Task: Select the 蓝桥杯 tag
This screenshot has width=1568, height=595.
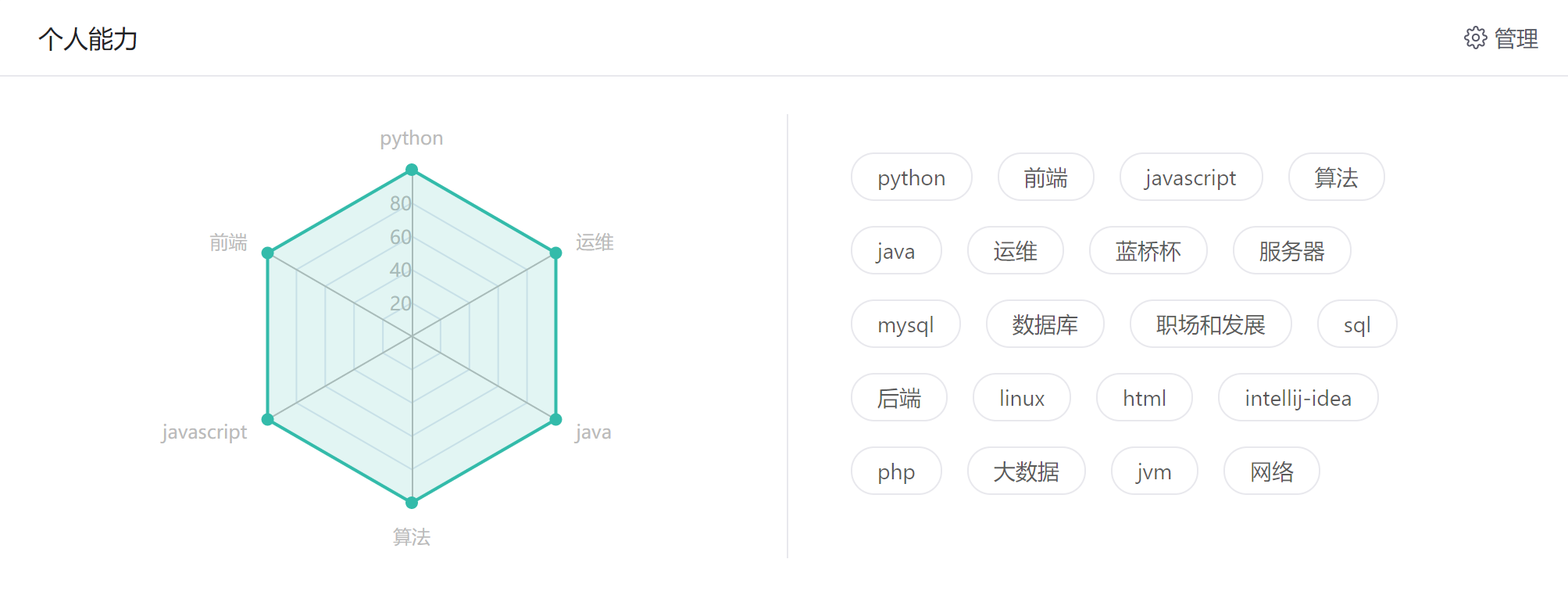Action: click(x=1148, y=251)
